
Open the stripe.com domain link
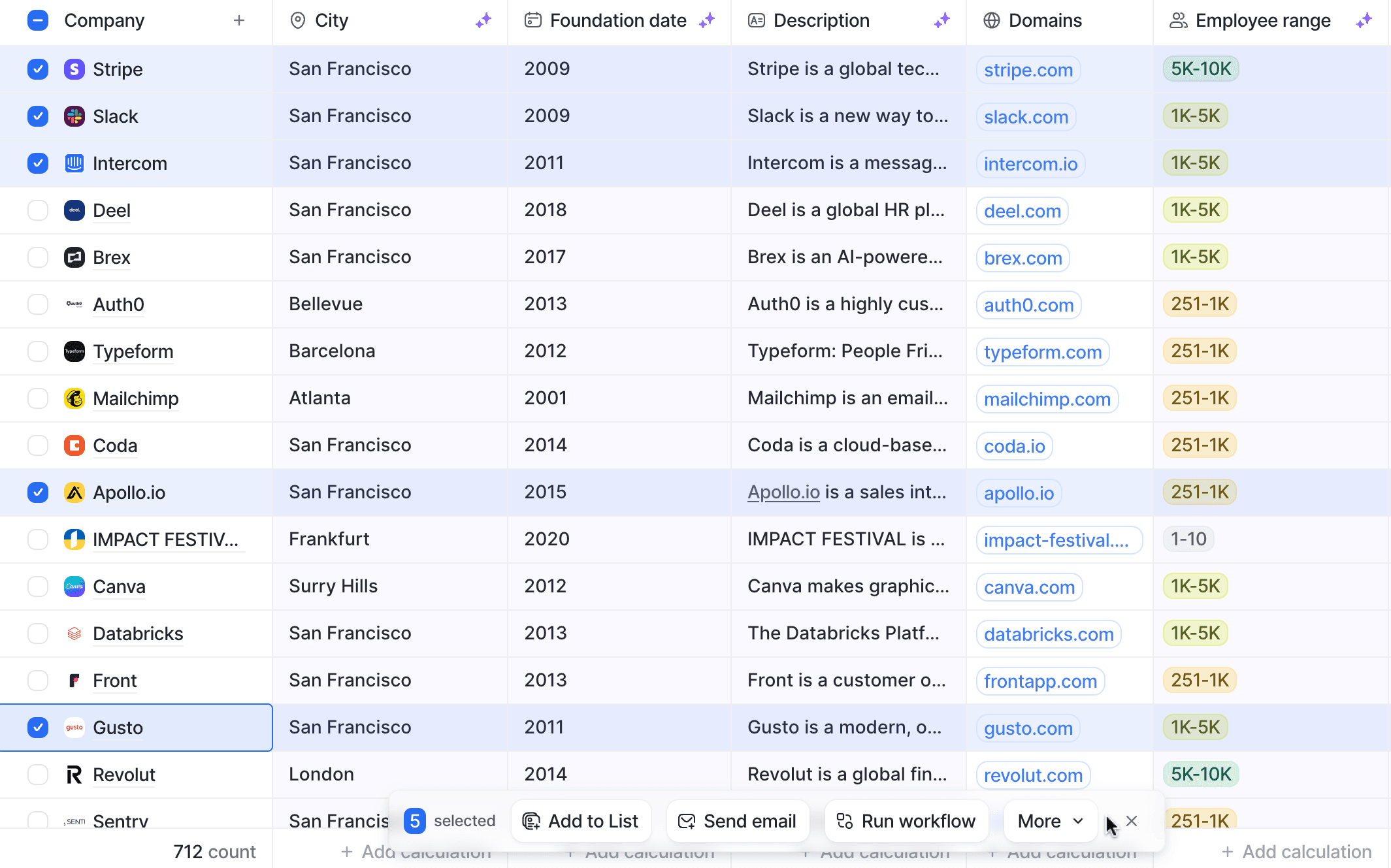click(x=1028, y=70)
